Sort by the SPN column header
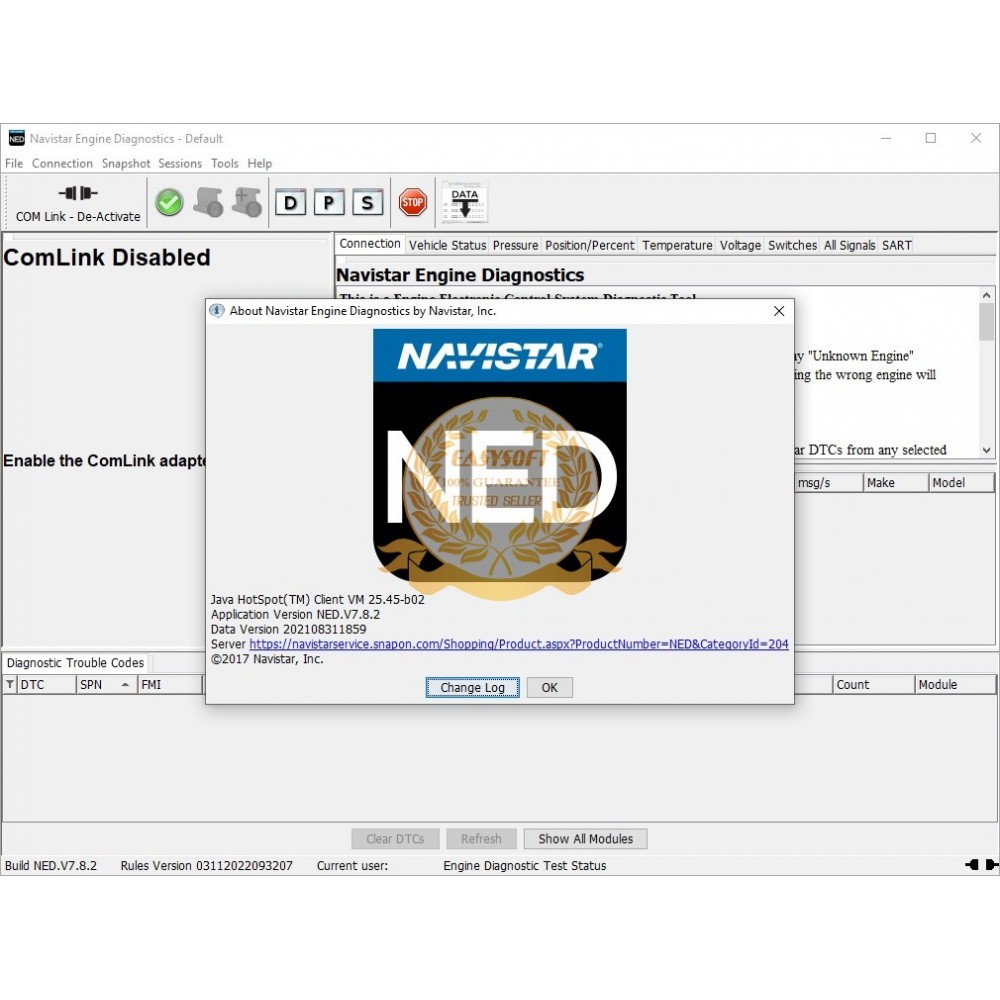Image resolution: width=1000 pixels, height=1000 pixels. click(x=106, y=684)
